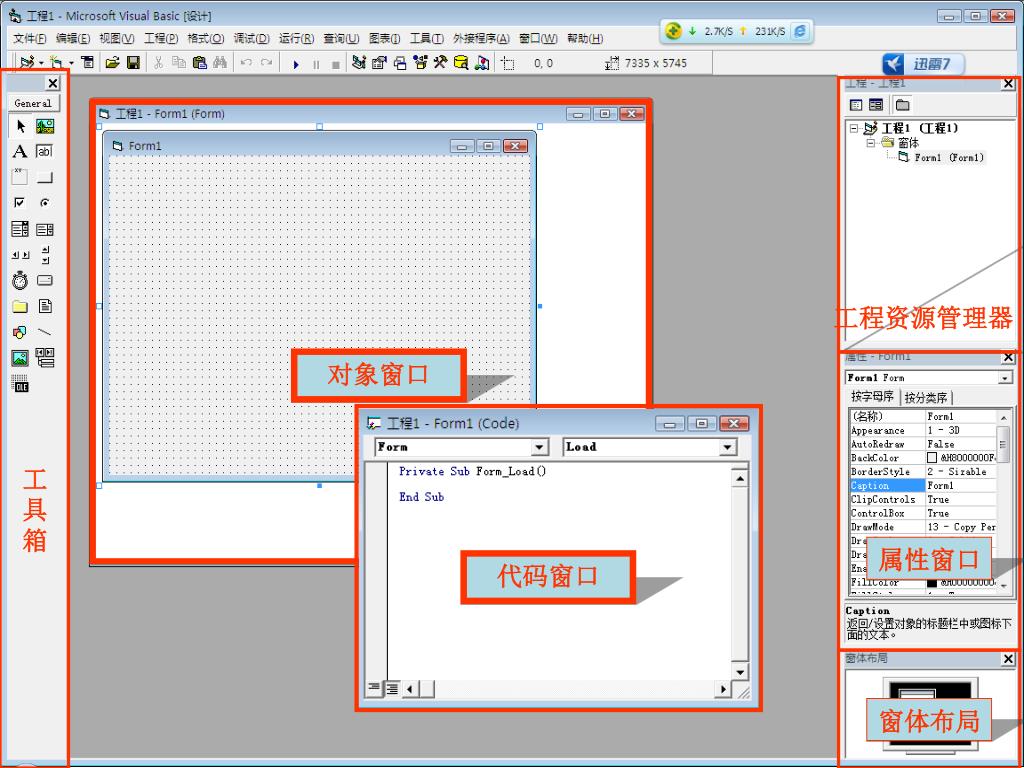1024x768 pixels.
Task: Select the Line control in toolbox
Action: (44, 332)
